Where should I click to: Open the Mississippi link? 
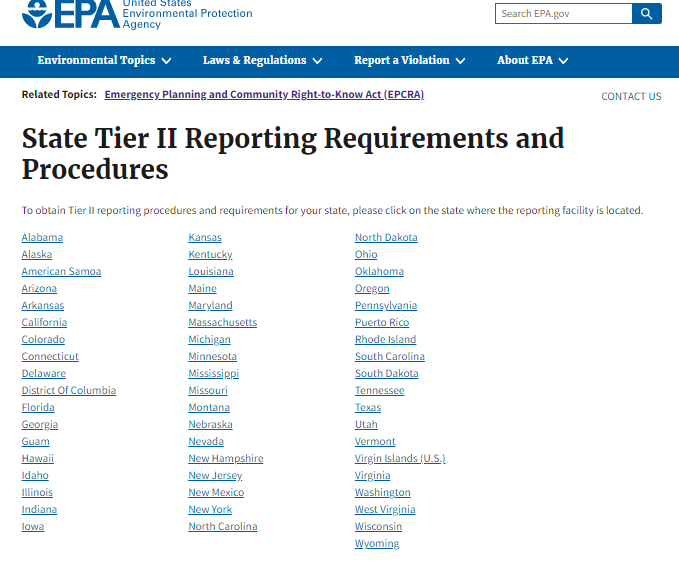(x=213, y=373)
